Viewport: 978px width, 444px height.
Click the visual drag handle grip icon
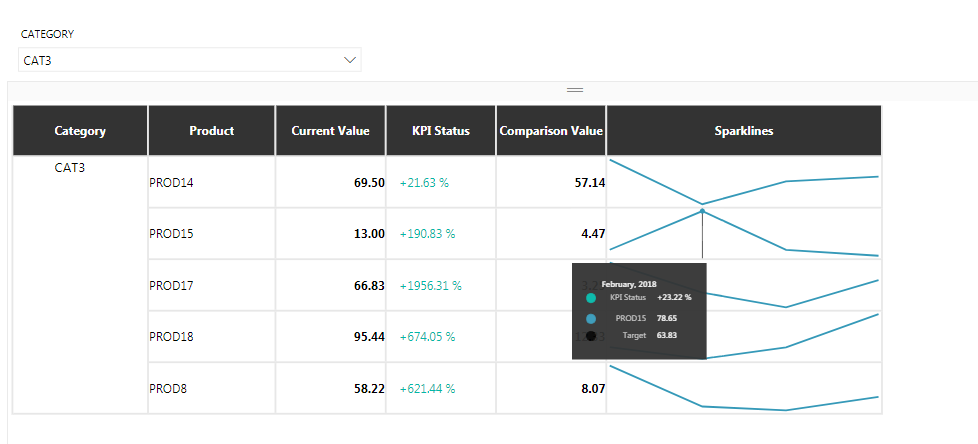[x=574, y=90]
